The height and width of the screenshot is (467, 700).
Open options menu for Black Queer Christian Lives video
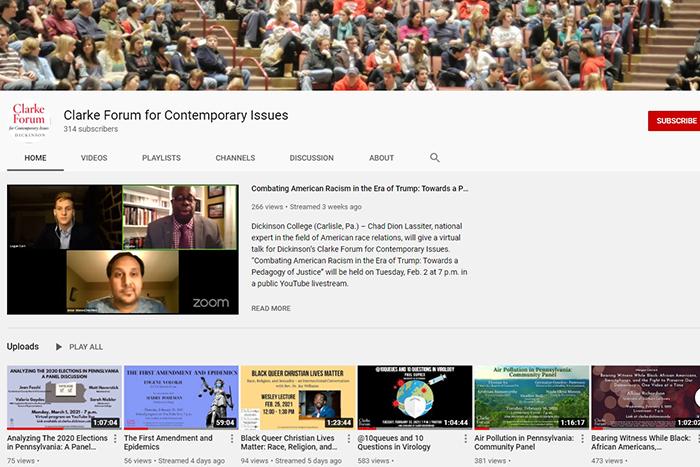click(349, 438)
